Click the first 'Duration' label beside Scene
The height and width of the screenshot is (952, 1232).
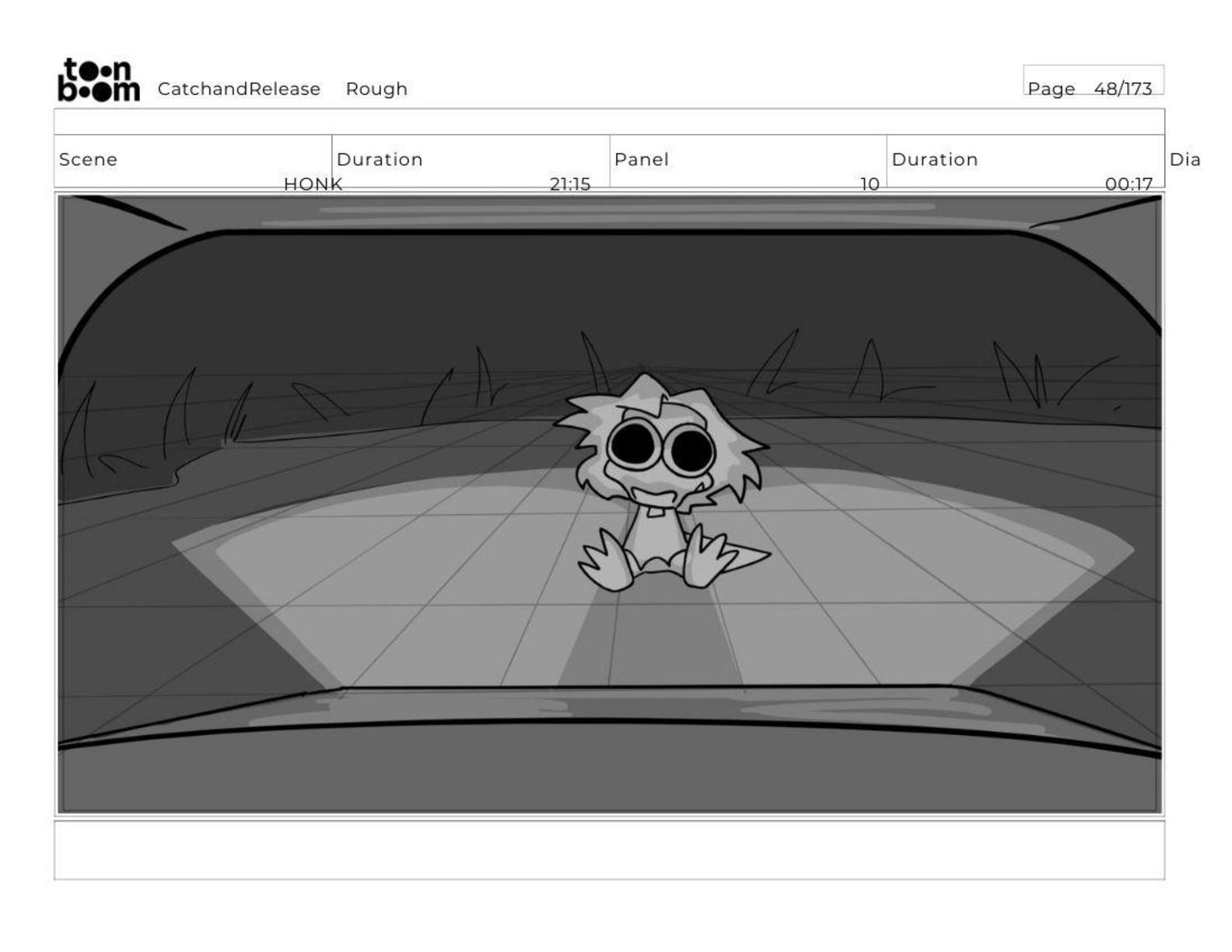click(x=380, y=159)
